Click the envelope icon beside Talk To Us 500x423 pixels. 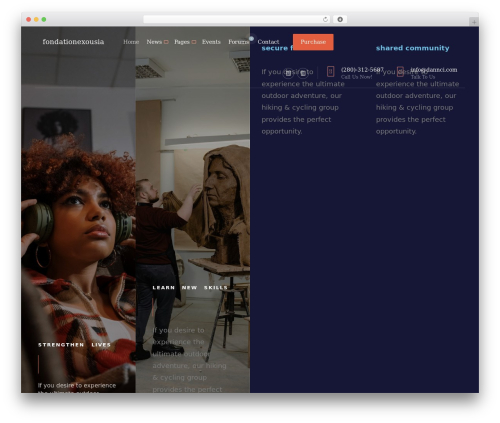pos(400,71)
